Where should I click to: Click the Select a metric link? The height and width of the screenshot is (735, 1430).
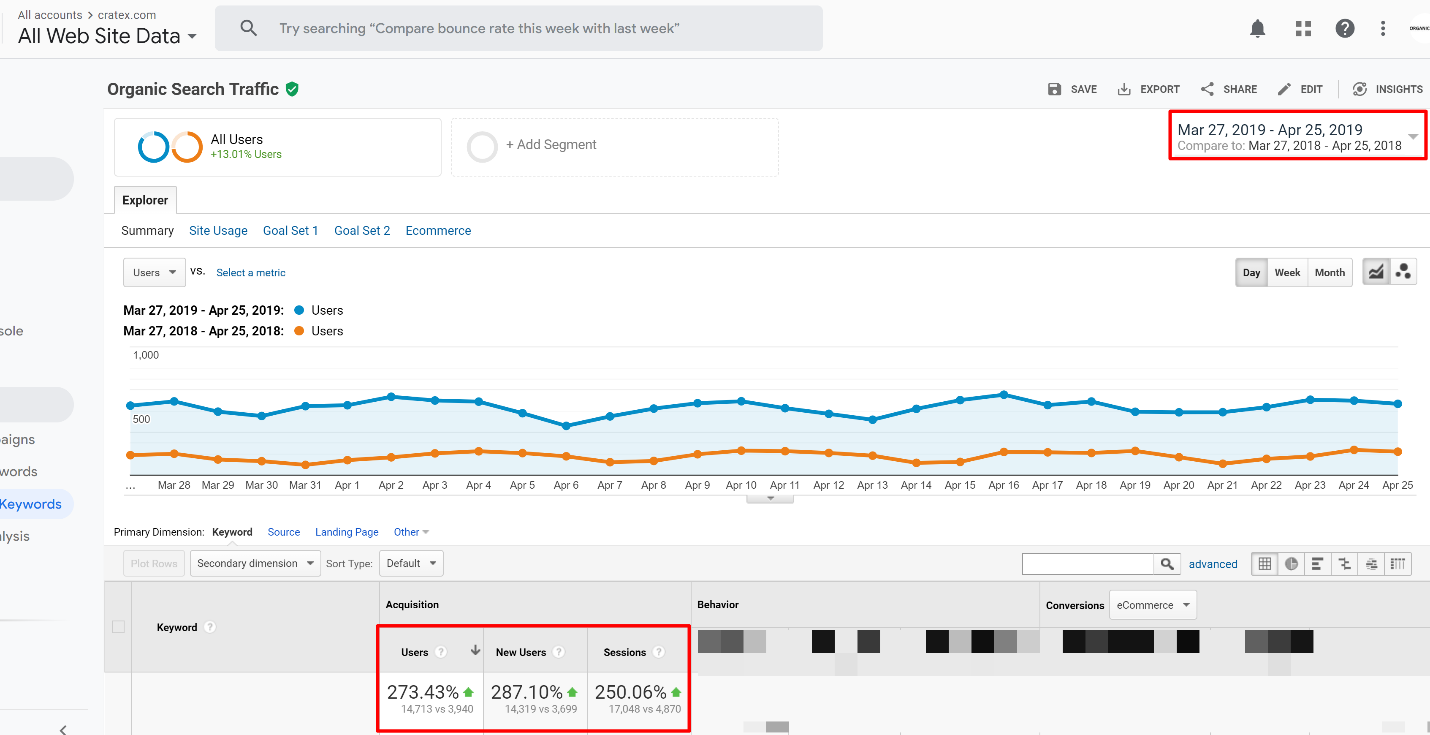[x=251, y=272]
